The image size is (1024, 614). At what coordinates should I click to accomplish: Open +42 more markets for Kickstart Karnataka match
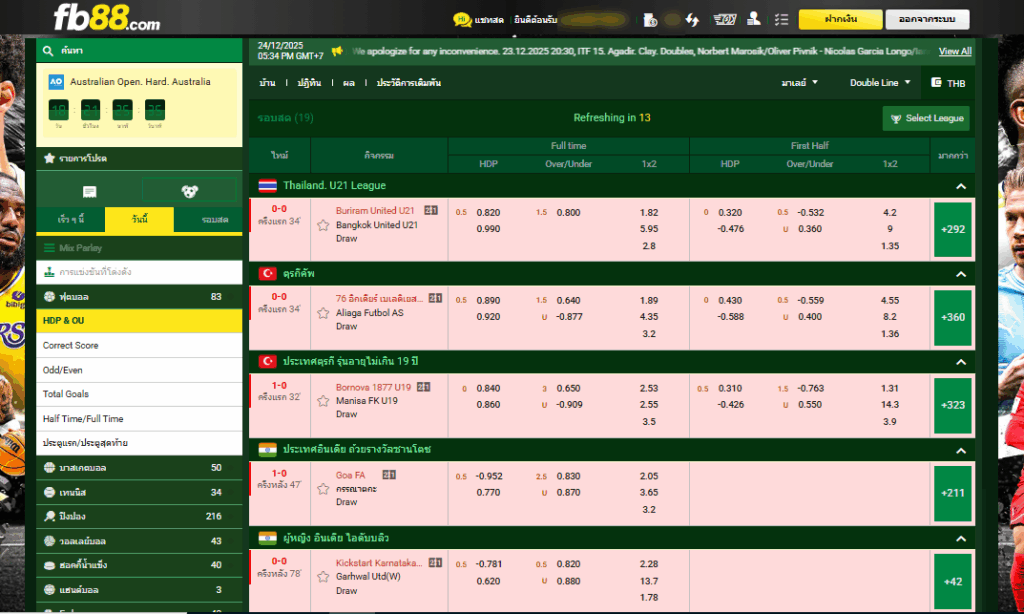pos(953,581)
